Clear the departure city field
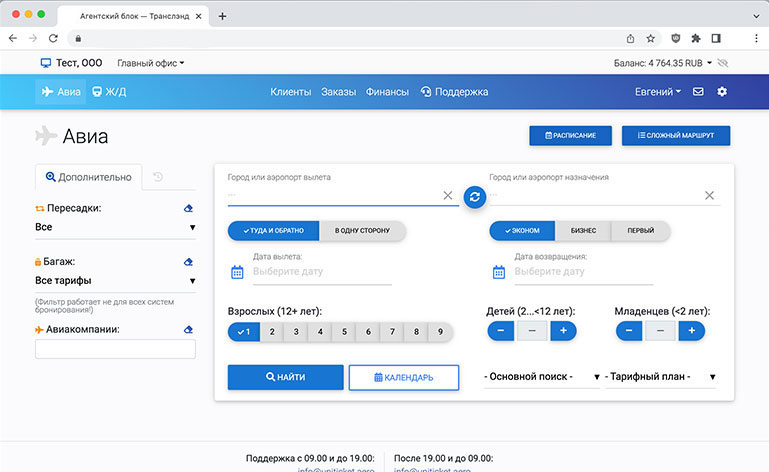769x472 pixels. pos(448,196)
